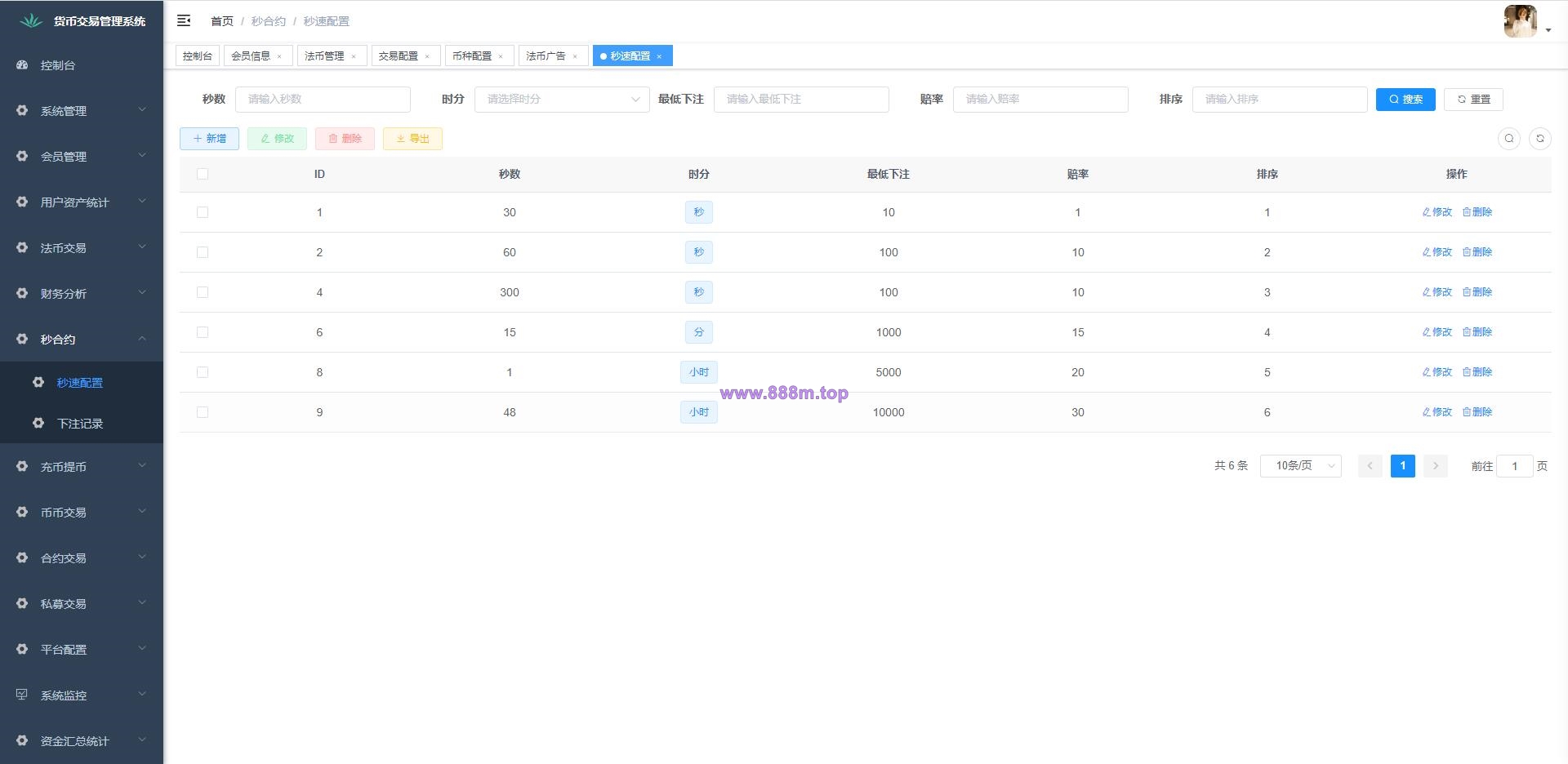This screenshot has width=1568, height=764.
Task: Open the 10条/页 page size dropdown
Action: (1301, 466)
